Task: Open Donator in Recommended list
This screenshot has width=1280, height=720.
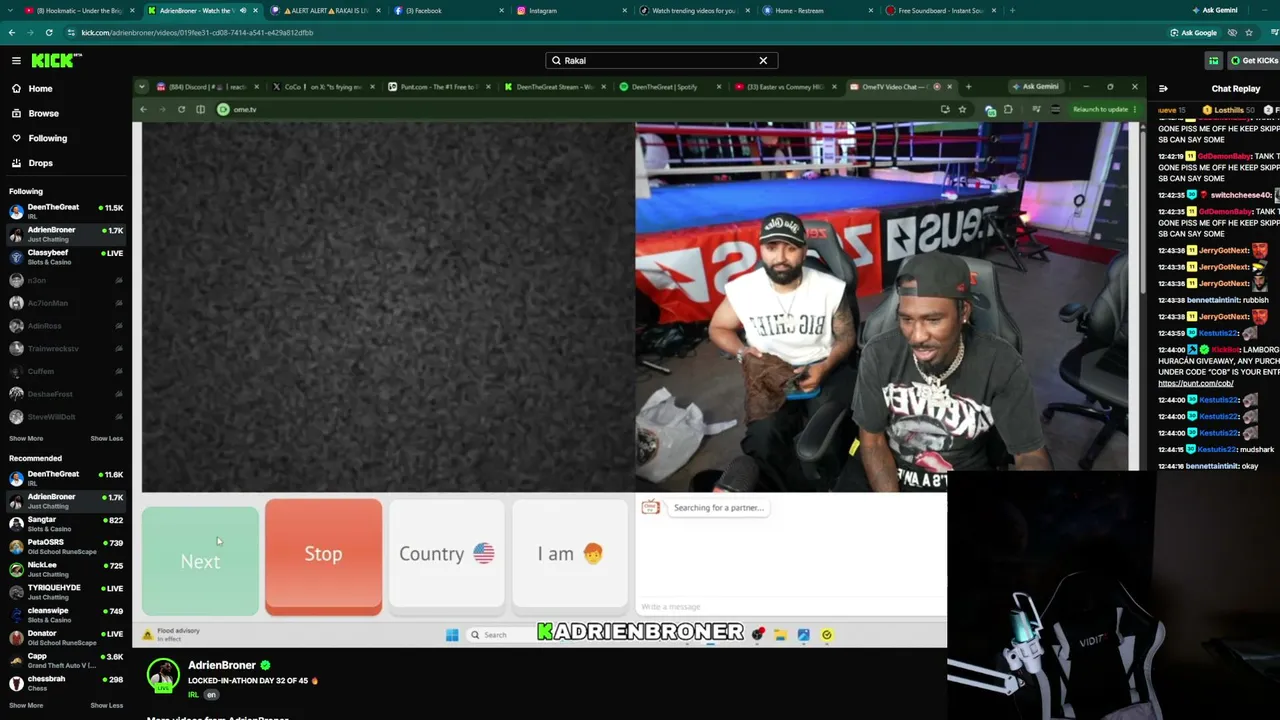Action: point(64,637)
